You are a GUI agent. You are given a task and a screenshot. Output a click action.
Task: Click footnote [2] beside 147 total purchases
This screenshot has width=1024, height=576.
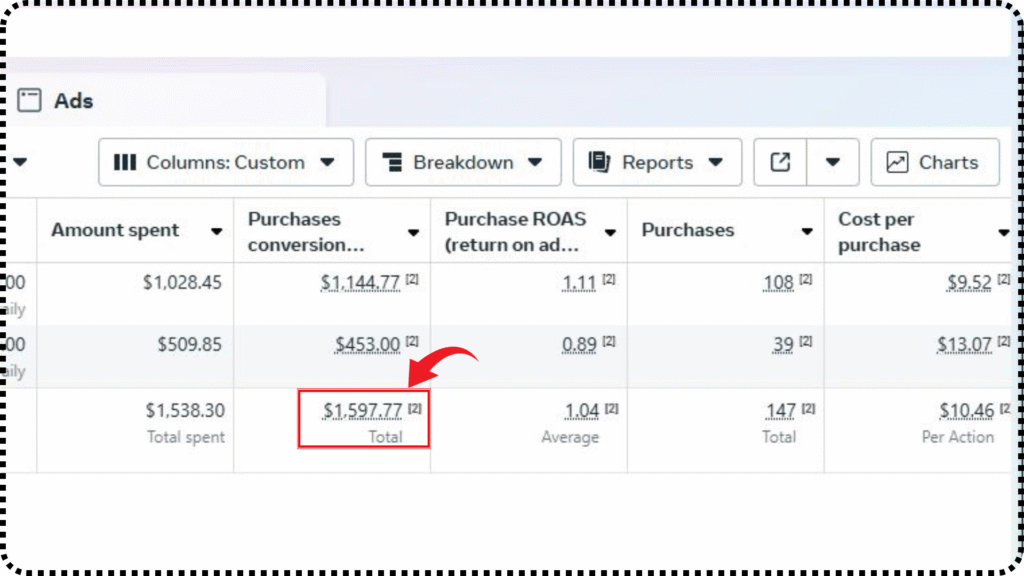coord(806,408)
